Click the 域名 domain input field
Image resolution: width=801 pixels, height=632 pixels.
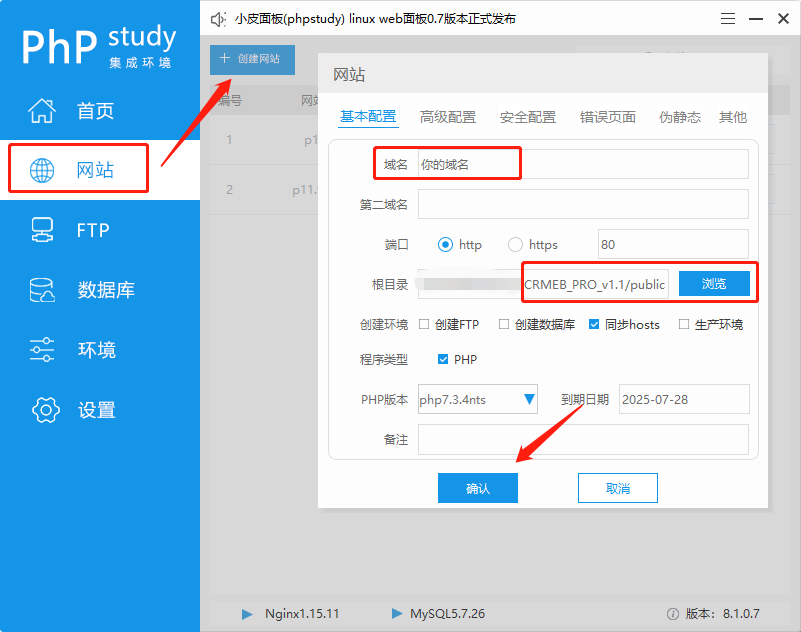pyautogui.click(x=583, y=165)
